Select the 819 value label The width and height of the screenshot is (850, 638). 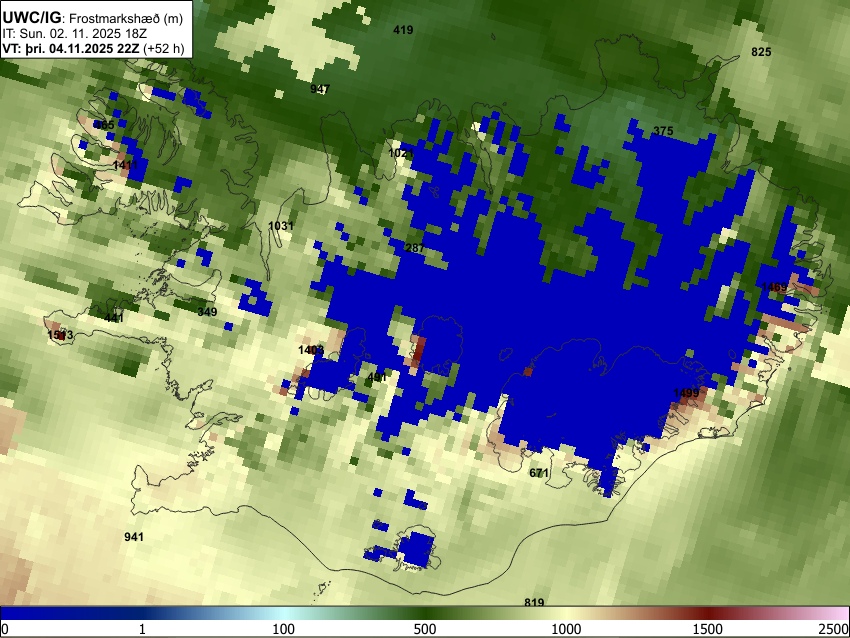tap(534, 602)
